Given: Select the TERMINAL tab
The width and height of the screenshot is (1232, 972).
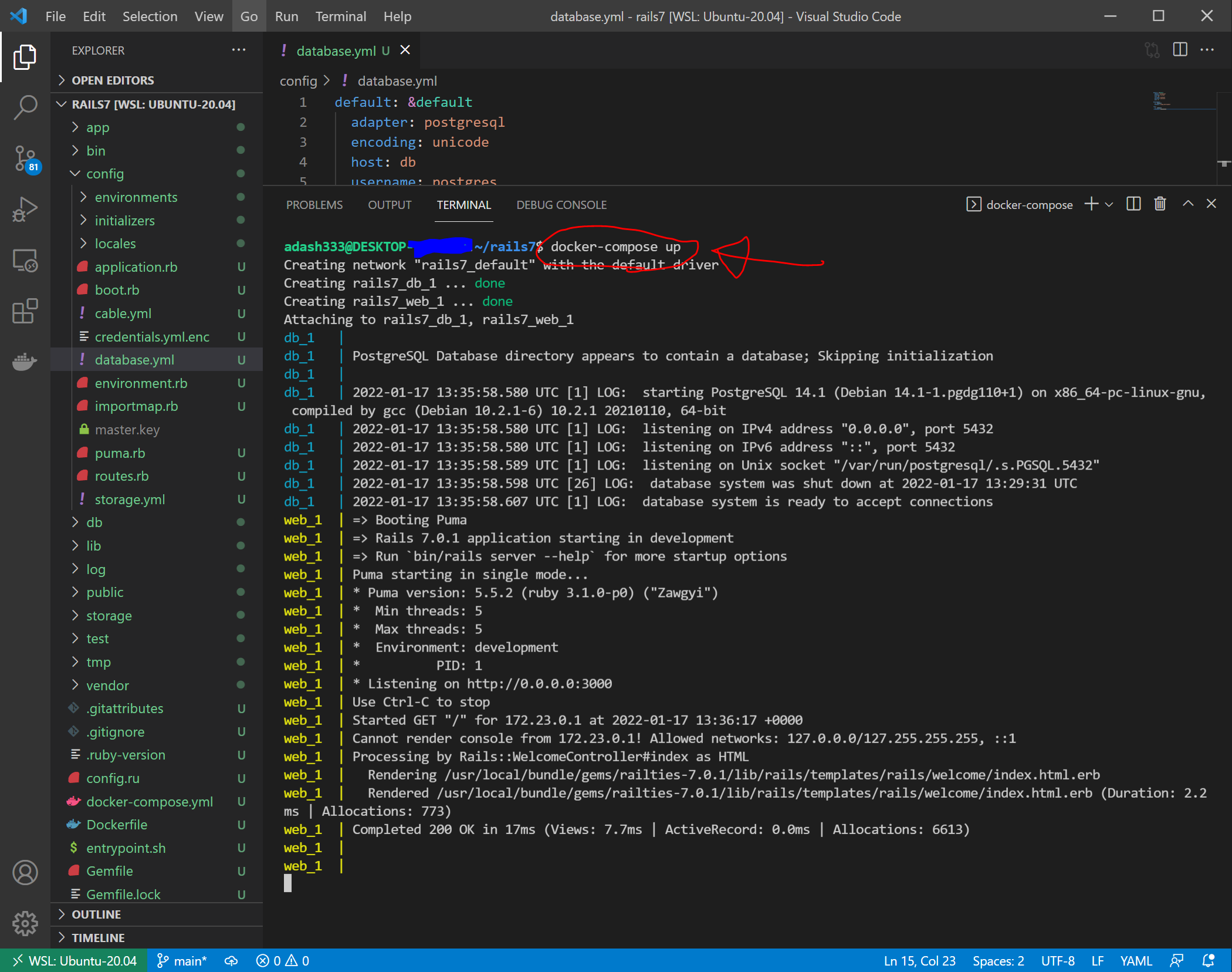Looking at the screenshot, I should [463, 204].
